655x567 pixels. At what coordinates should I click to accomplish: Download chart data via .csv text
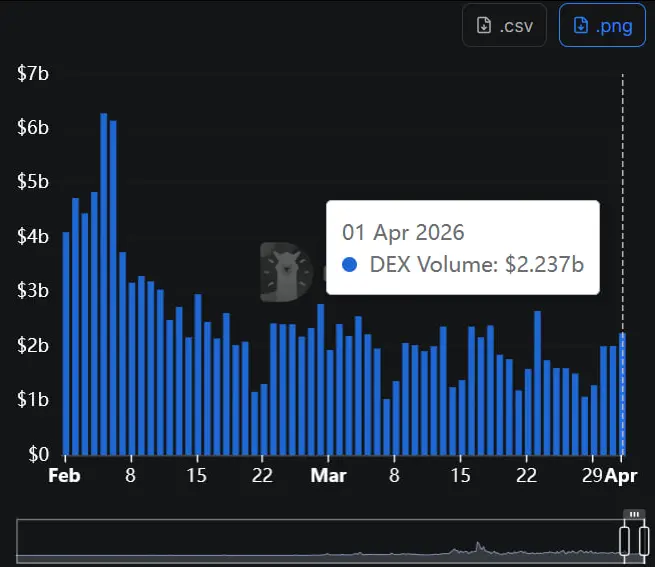pos(518,26)
